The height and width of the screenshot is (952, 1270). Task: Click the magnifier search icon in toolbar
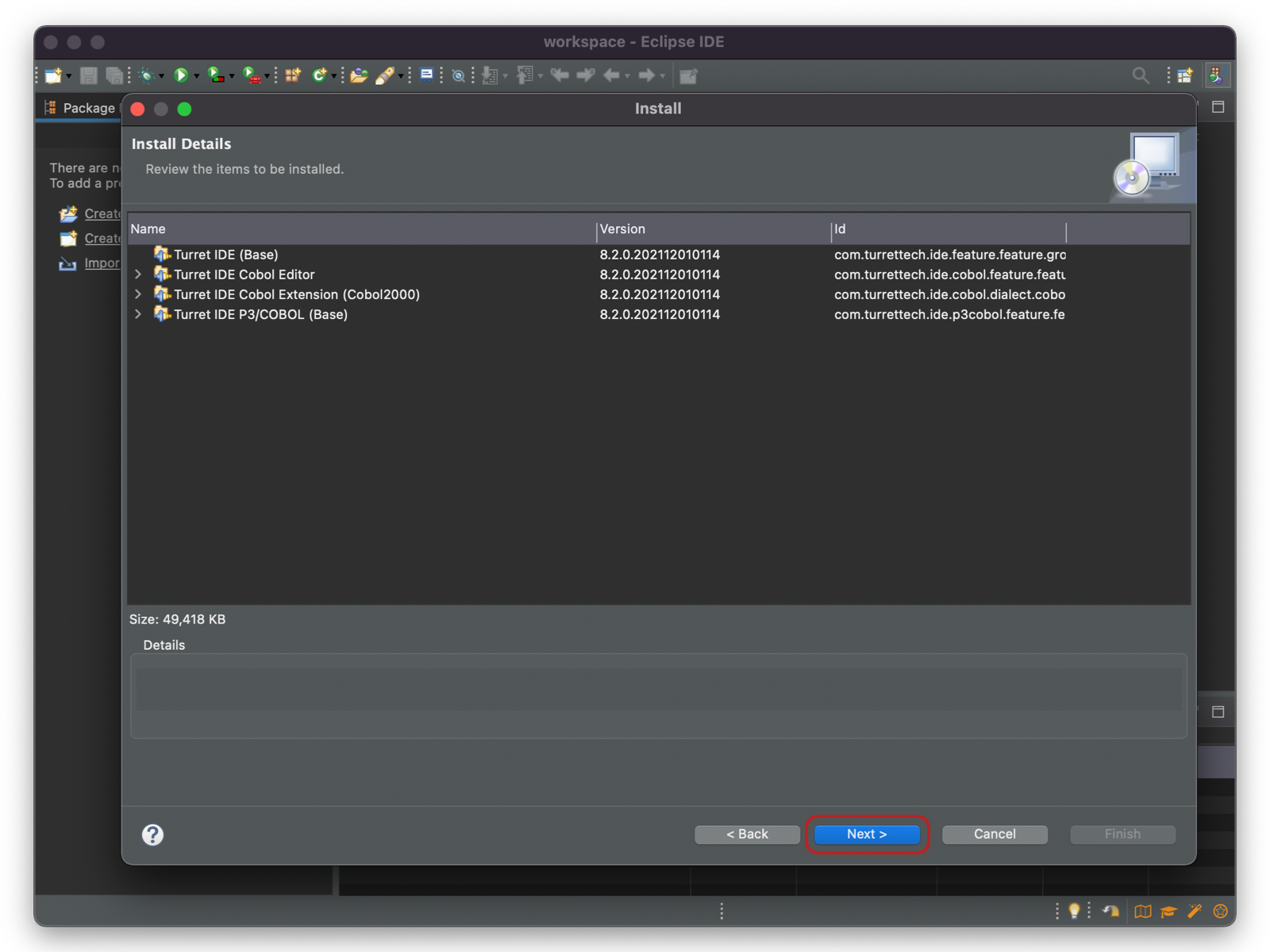click(x=1141, y=75)
